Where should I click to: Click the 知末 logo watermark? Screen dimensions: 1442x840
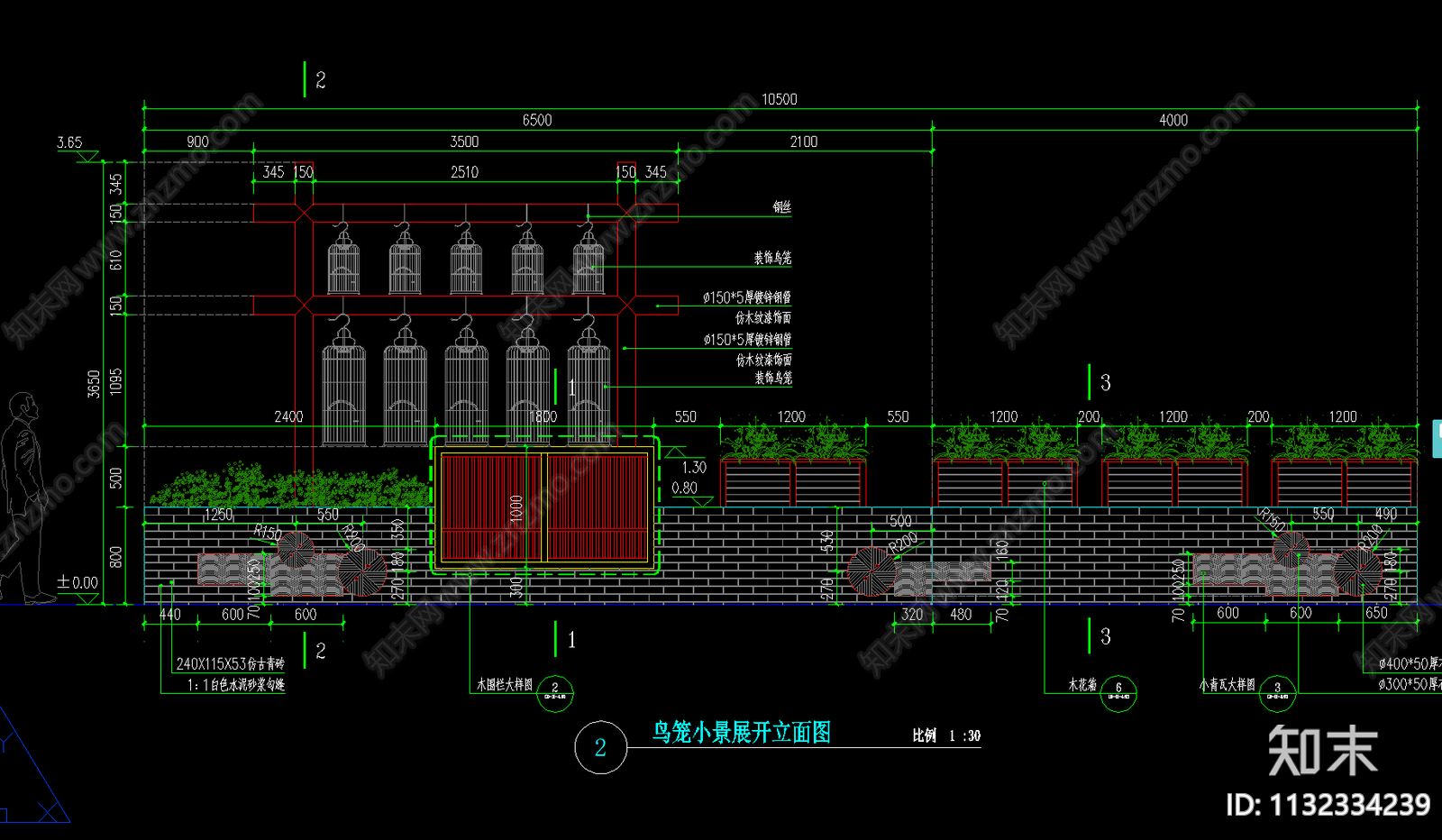[1322, 751]
